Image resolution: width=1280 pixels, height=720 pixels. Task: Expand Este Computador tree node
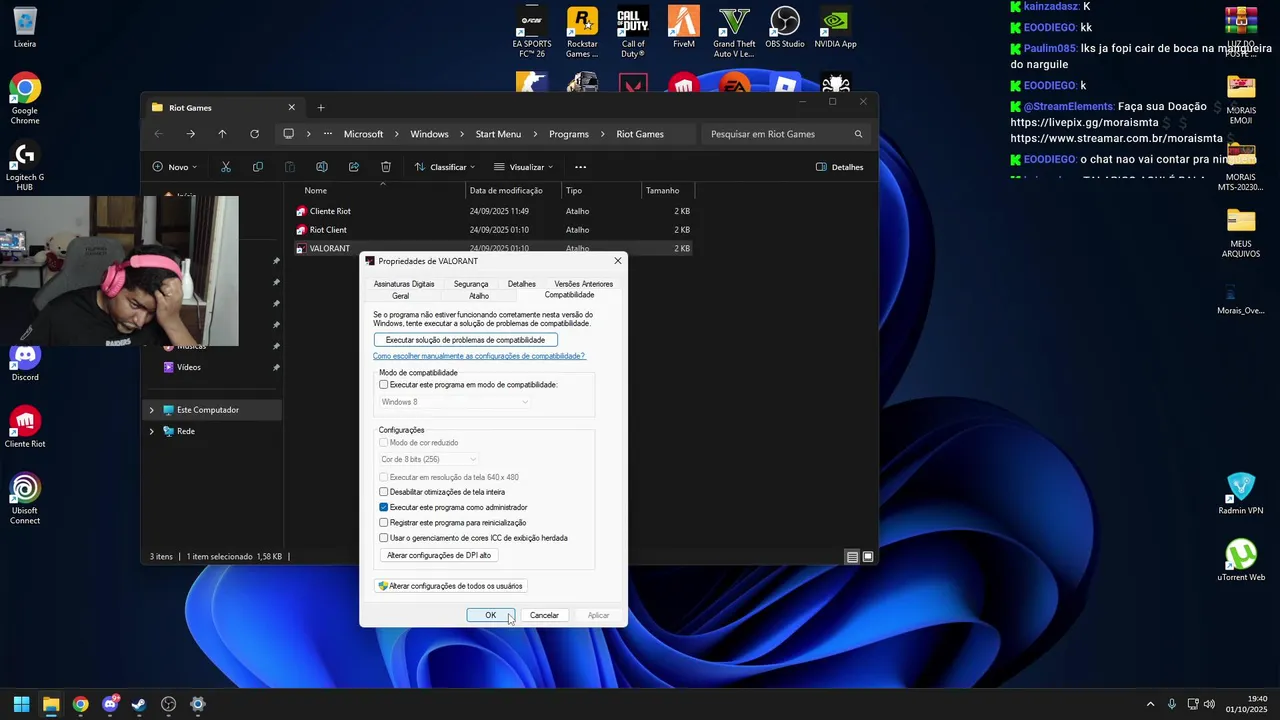click(152, 410)
